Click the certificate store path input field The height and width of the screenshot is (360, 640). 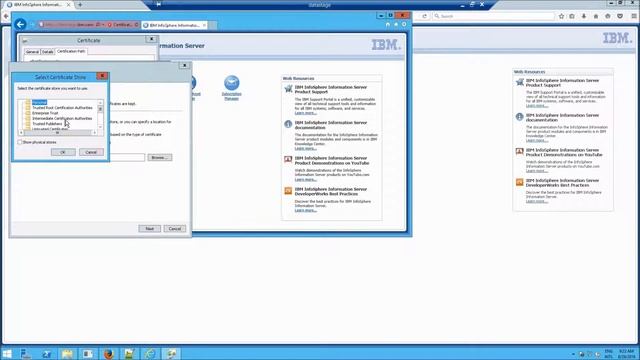tap(127, 158)
